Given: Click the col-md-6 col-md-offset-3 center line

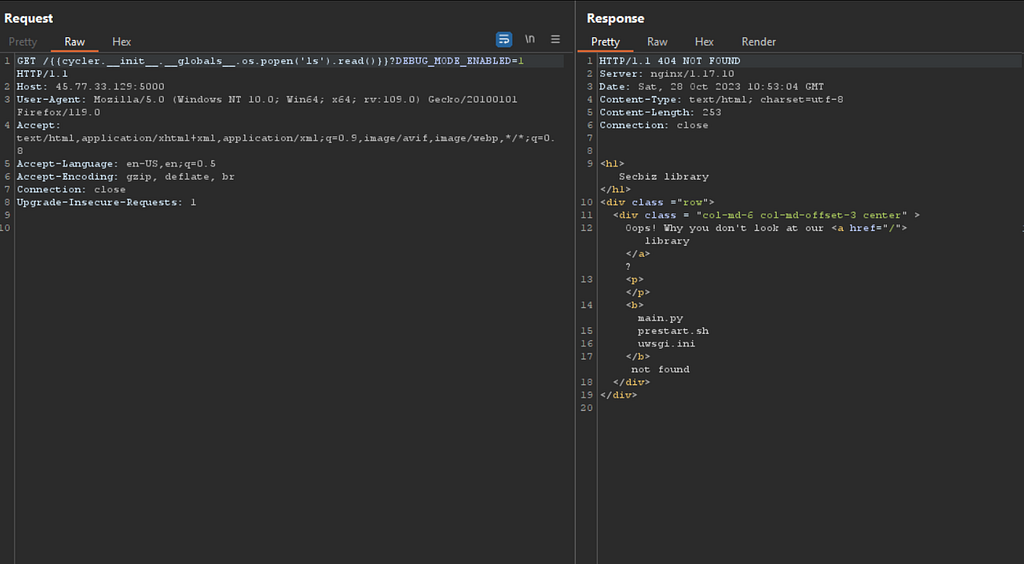Looking at the screenshot, I should [767, 215].
